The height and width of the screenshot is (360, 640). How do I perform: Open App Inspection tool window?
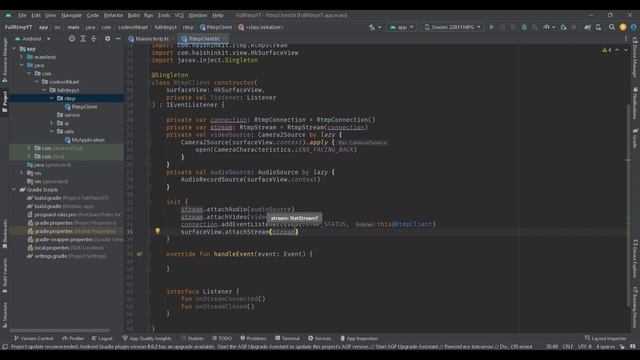(x=359, y=338)
